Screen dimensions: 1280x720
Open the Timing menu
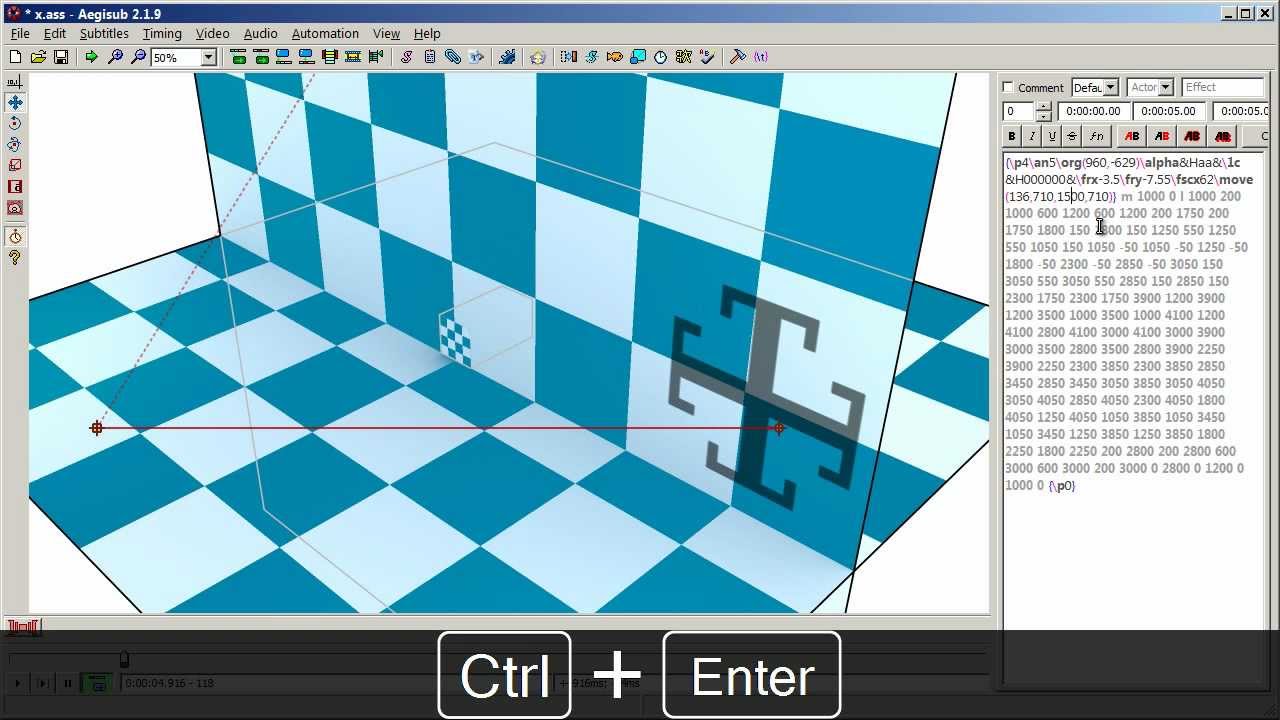pyautogui.click(x=162, y=33)
